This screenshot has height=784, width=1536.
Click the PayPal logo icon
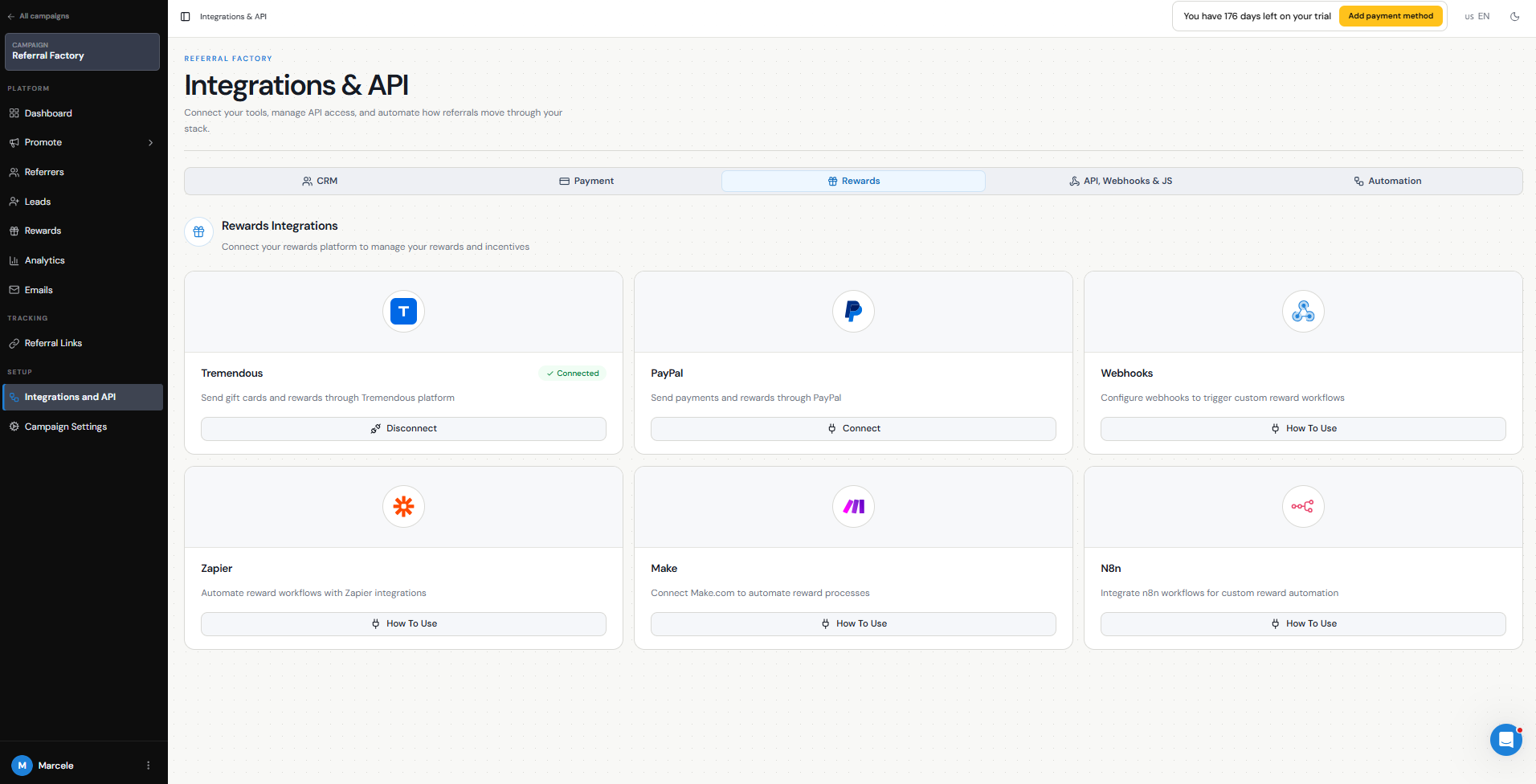pyautogui.click(x=853, y=311)
